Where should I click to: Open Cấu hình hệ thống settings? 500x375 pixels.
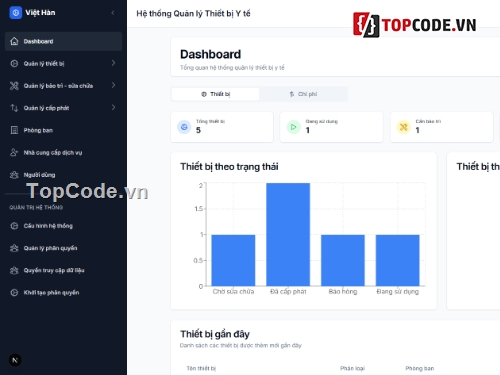63,226
